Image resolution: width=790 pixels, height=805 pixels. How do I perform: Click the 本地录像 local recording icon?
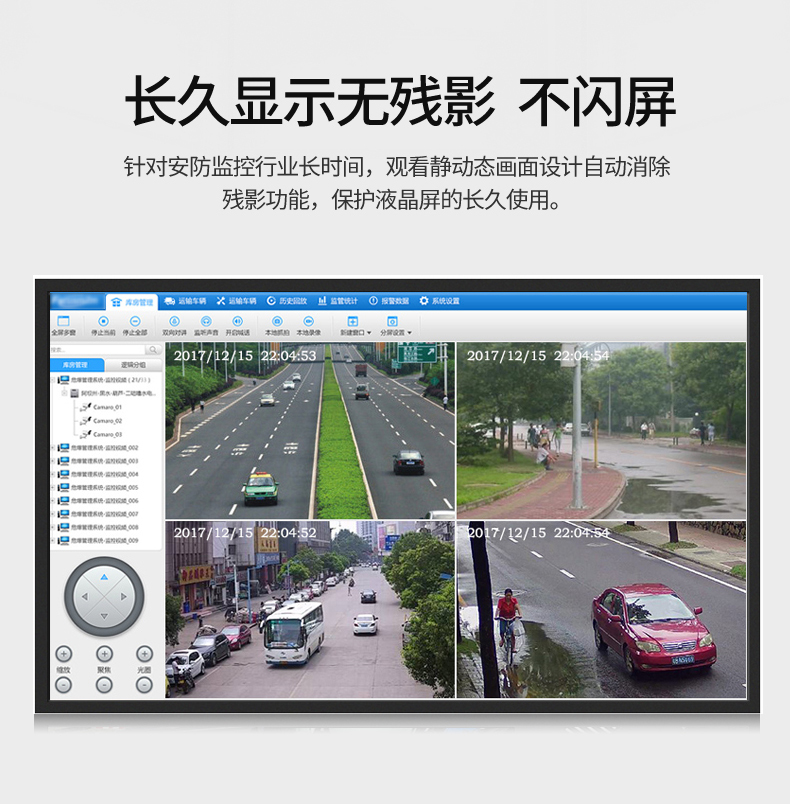(x=309, y=322)
